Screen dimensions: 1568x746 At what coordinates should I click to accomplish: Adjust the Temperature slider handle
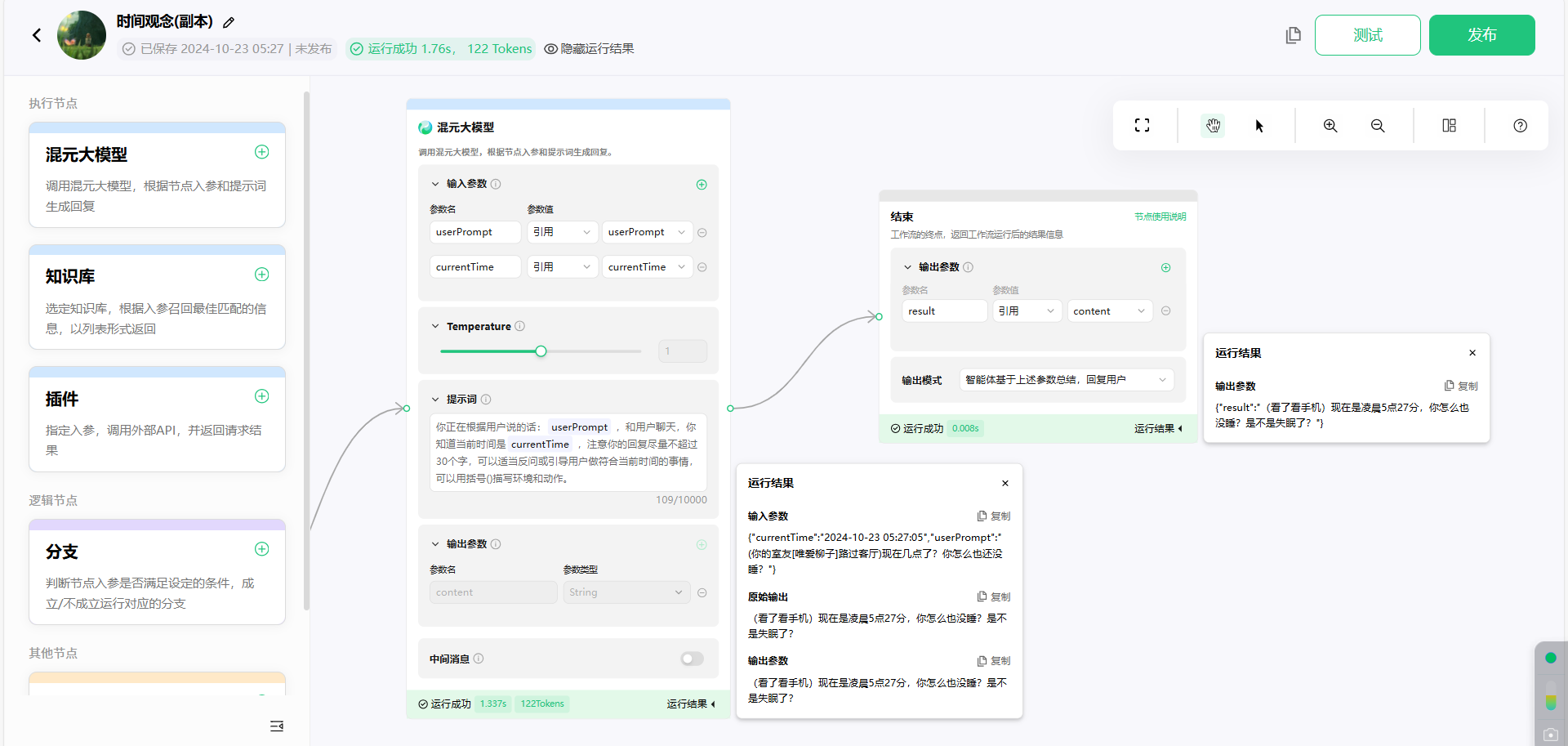click(x=541, y=351)
